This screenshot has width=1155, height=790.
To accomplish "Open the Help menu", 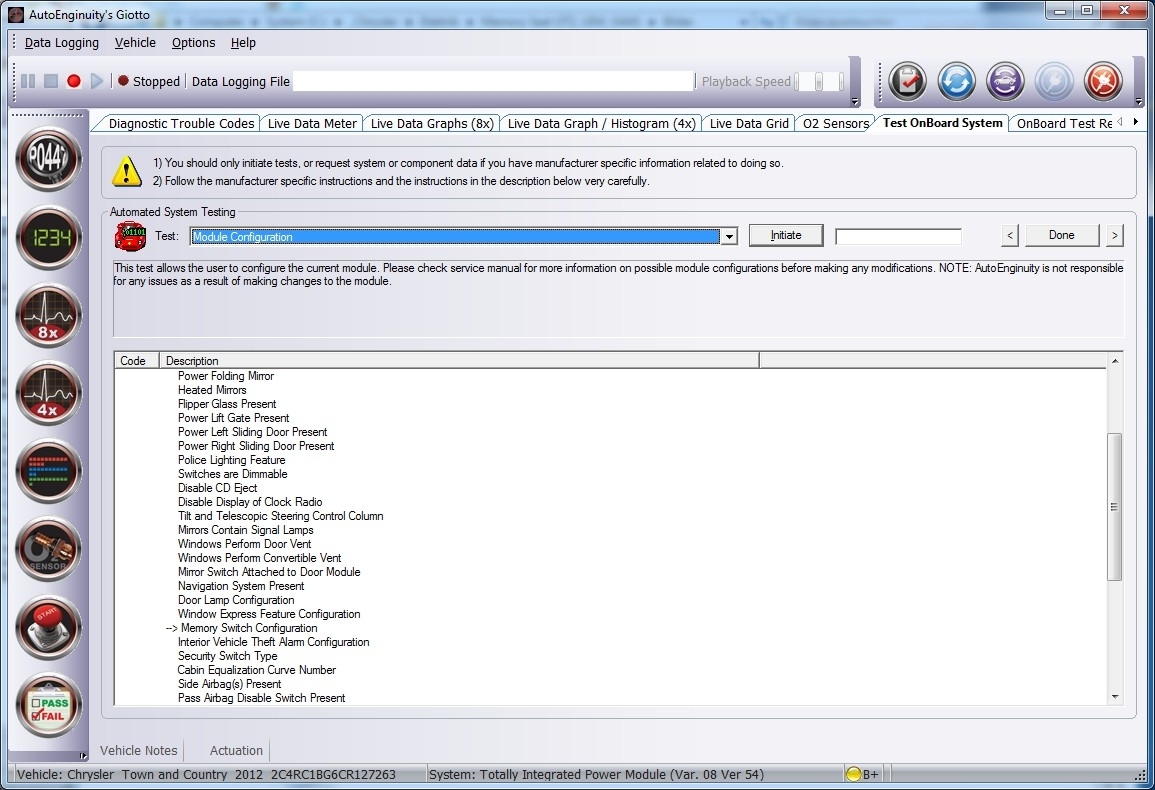I will point(243,43).
